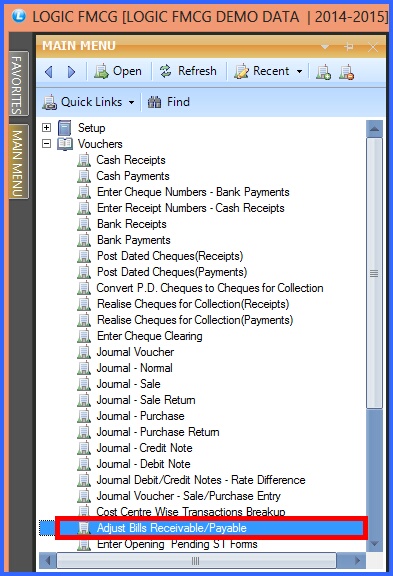Click the Find button
This screenshot has width=393, height=576.
(x=169, y=102)
